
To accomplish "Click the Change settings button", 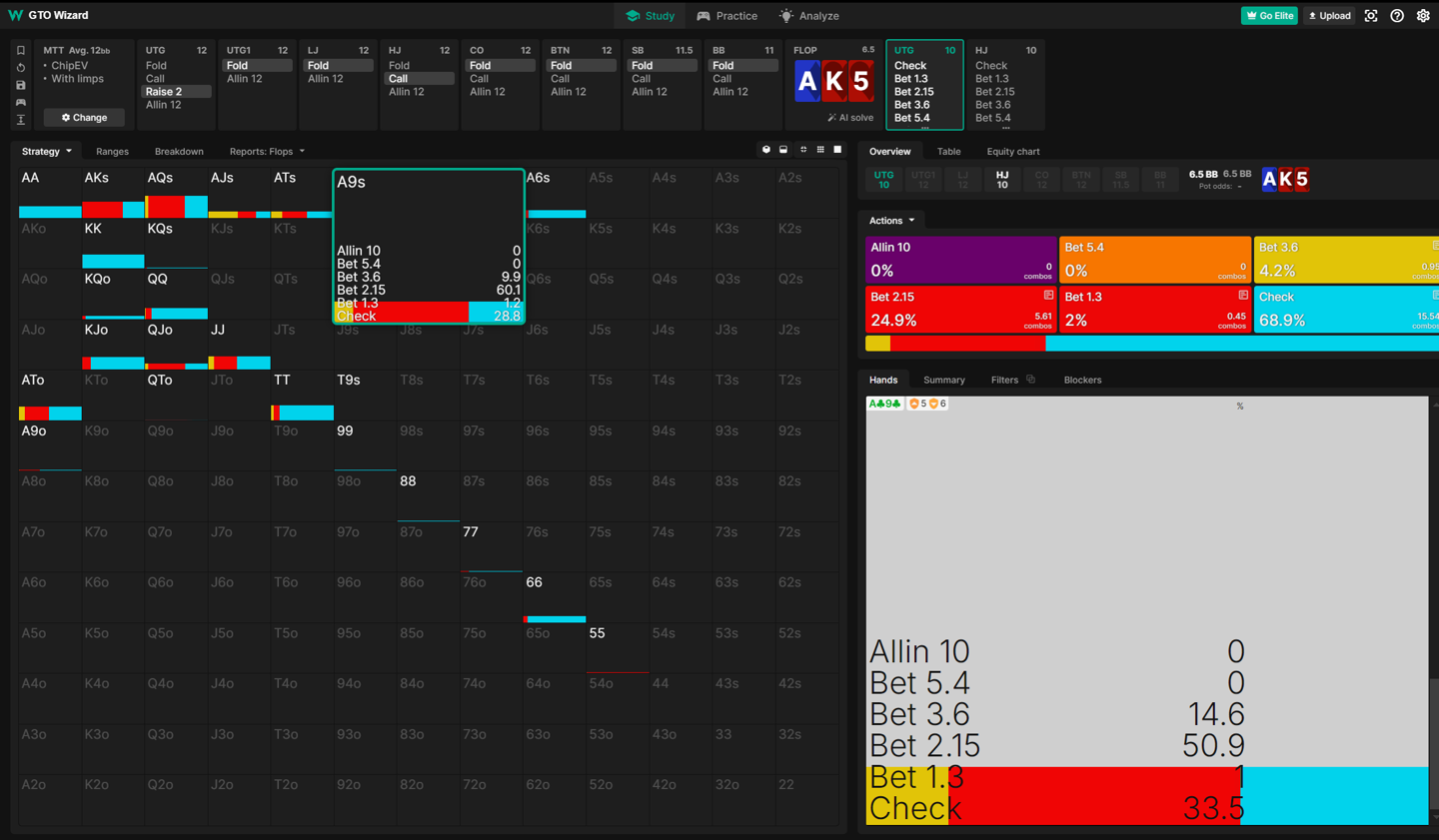I will [84, 118].
